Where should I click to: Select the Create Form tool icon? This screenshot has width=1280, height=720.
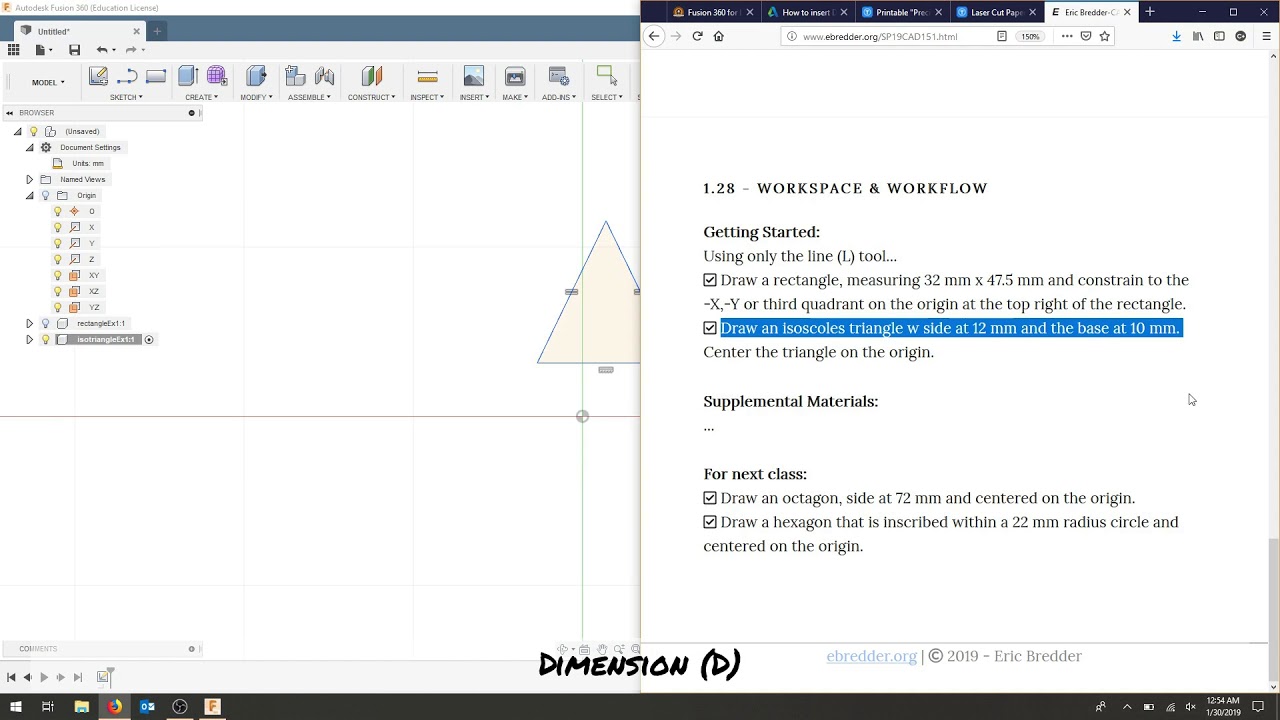[217, 76]
